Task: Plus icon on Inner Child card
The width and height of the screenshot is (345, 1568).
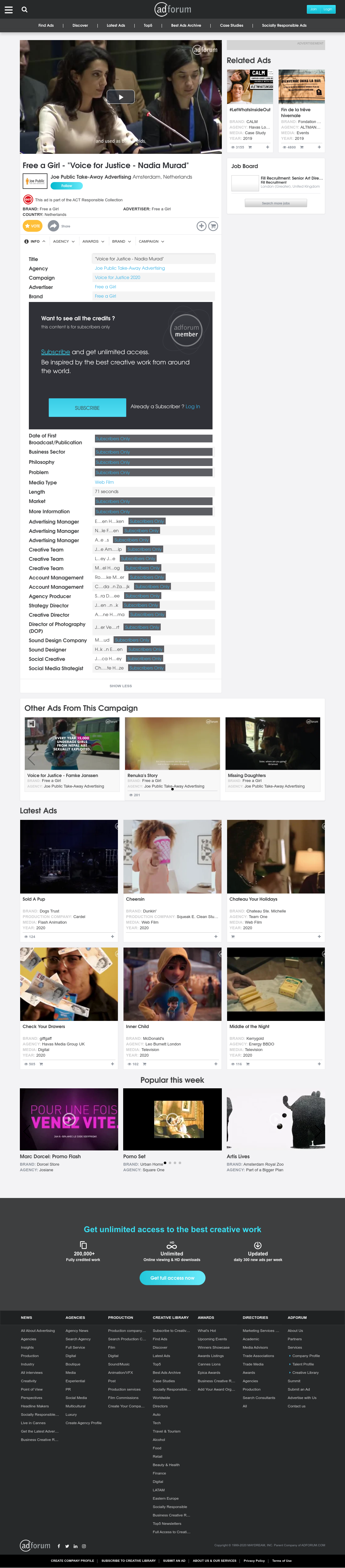Action: (x=216, y=1064)
